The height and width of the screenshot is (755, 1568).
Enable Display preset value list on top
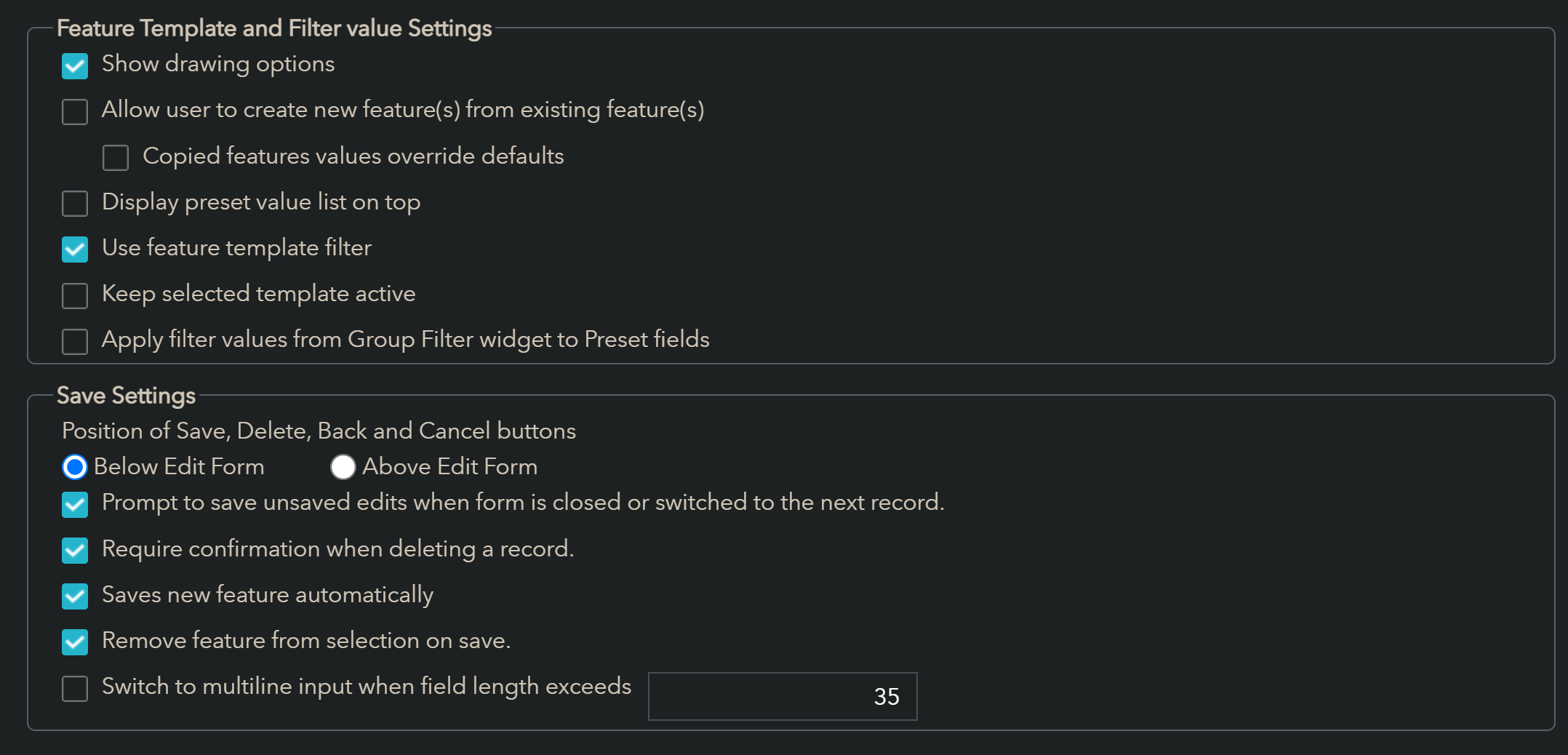(75, 204)
